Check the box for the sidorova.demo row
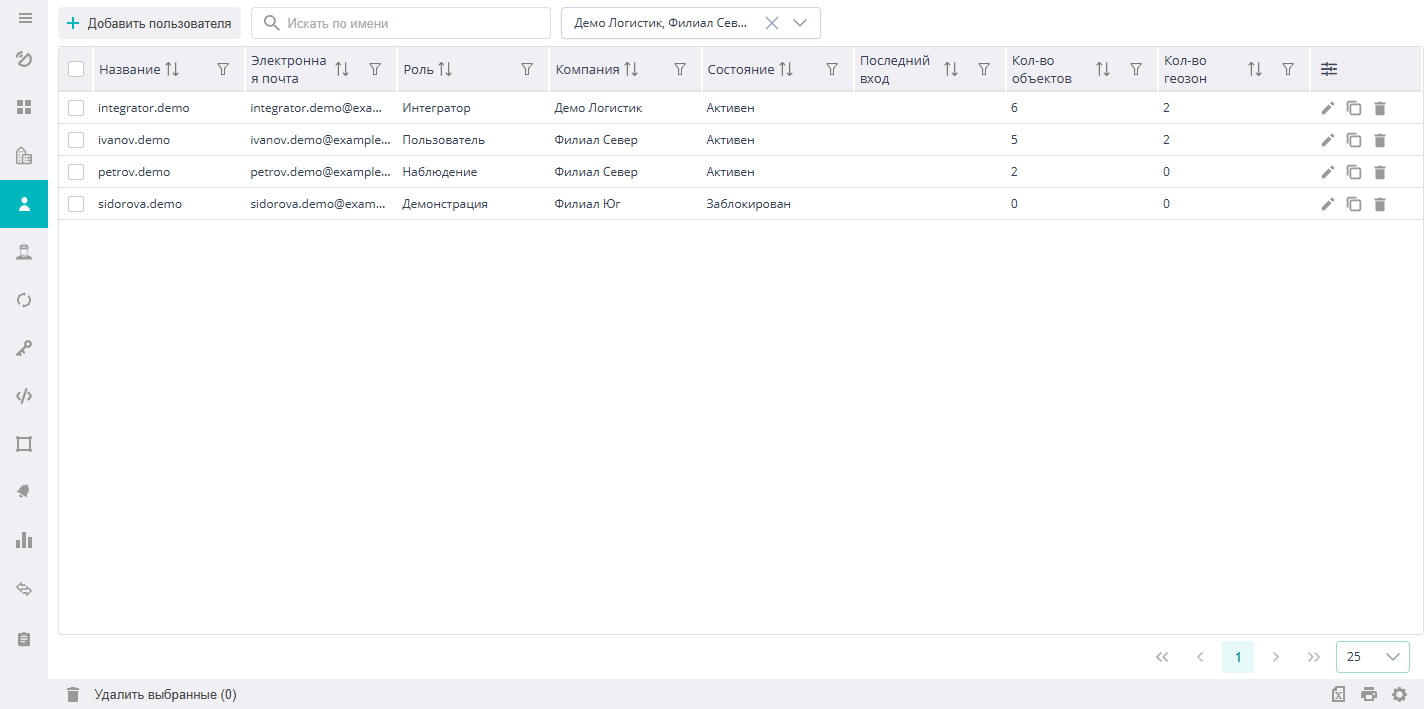Screen dimensions: 1424x709 [x=76, y=204]
